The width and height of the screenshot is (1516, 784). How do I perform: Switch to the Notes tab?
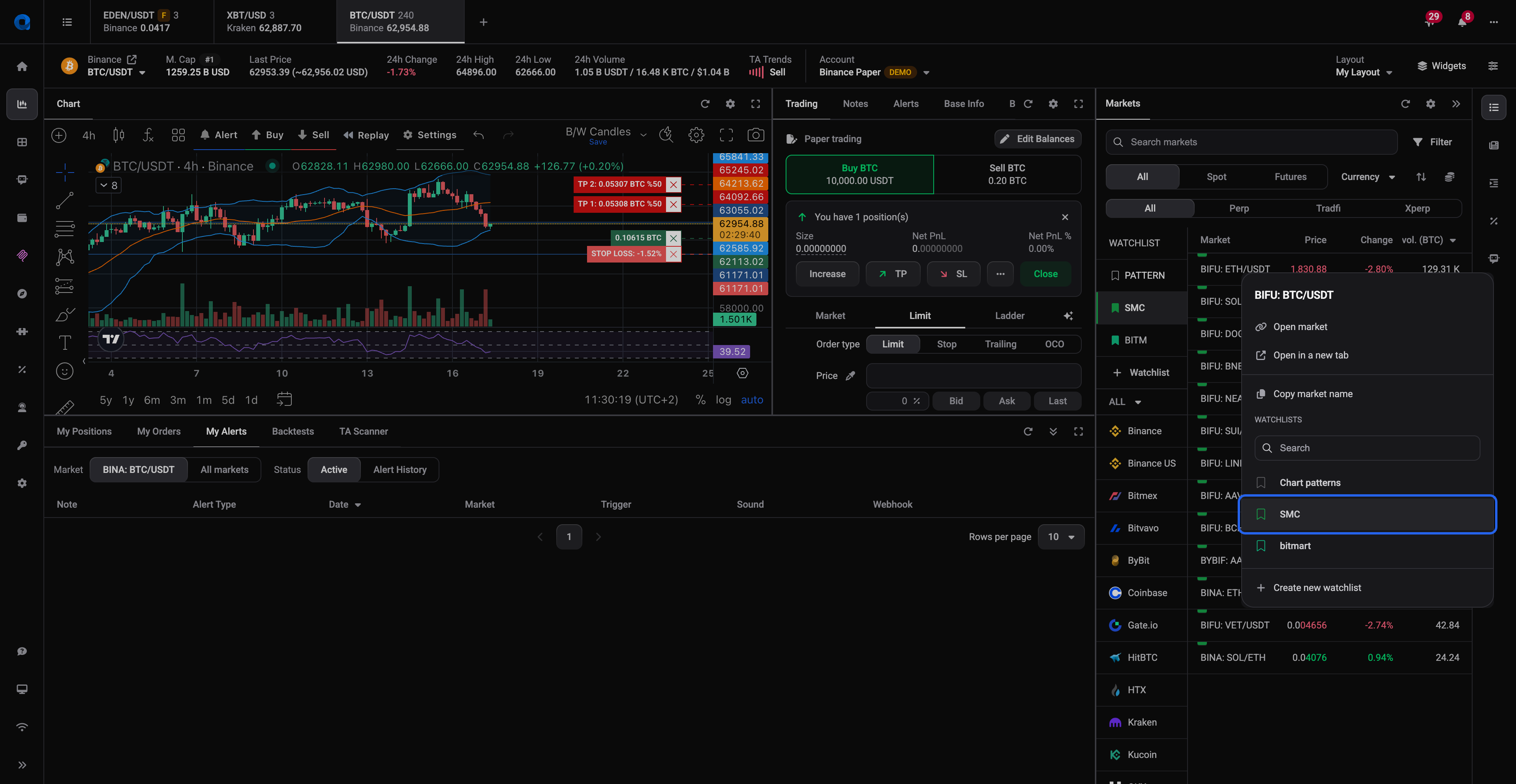[855, 103]
